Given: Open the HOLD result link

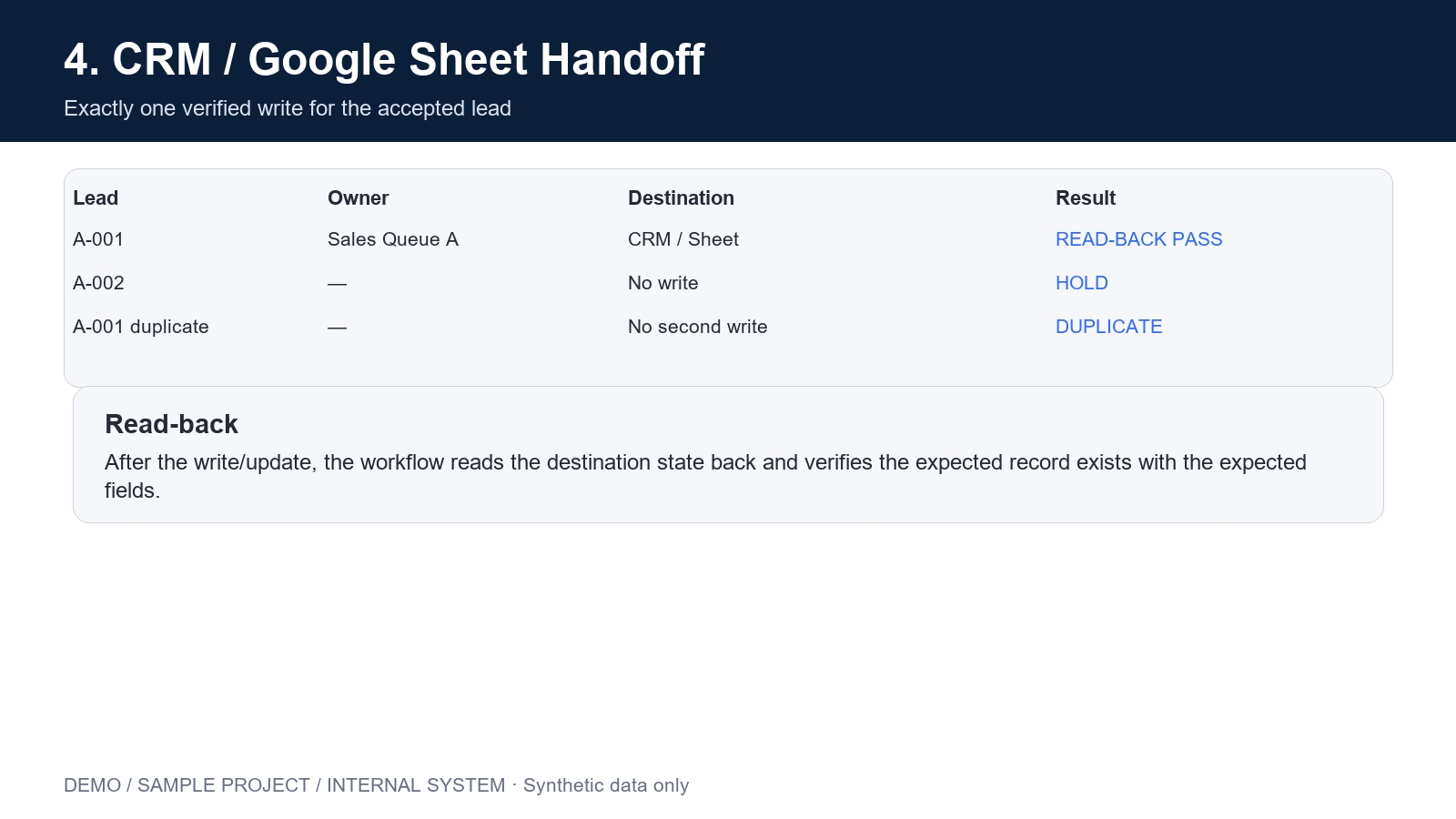Looking at the screenshot, I should (1081, 283).
